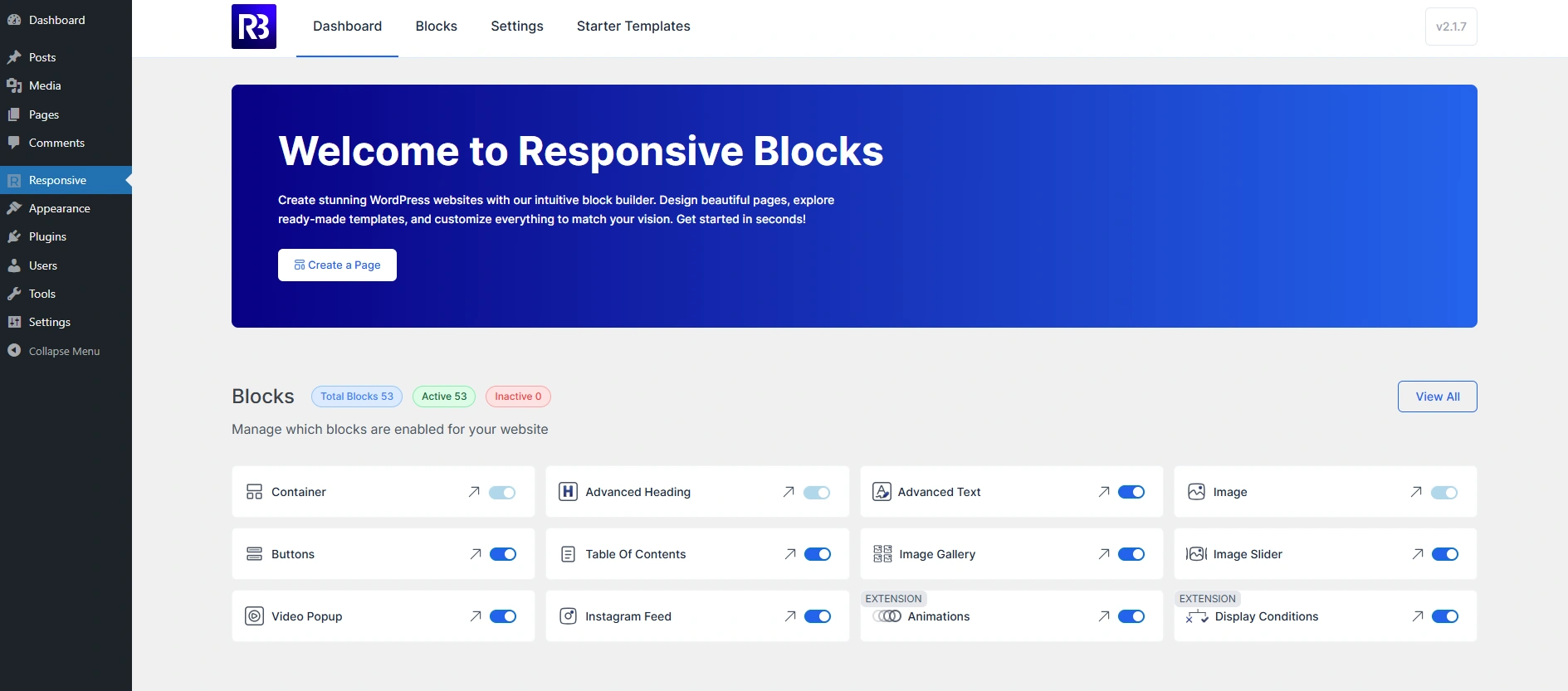Click the Image Gallery grid icon
1568x691 pixels.
click(x=882, y=554)
